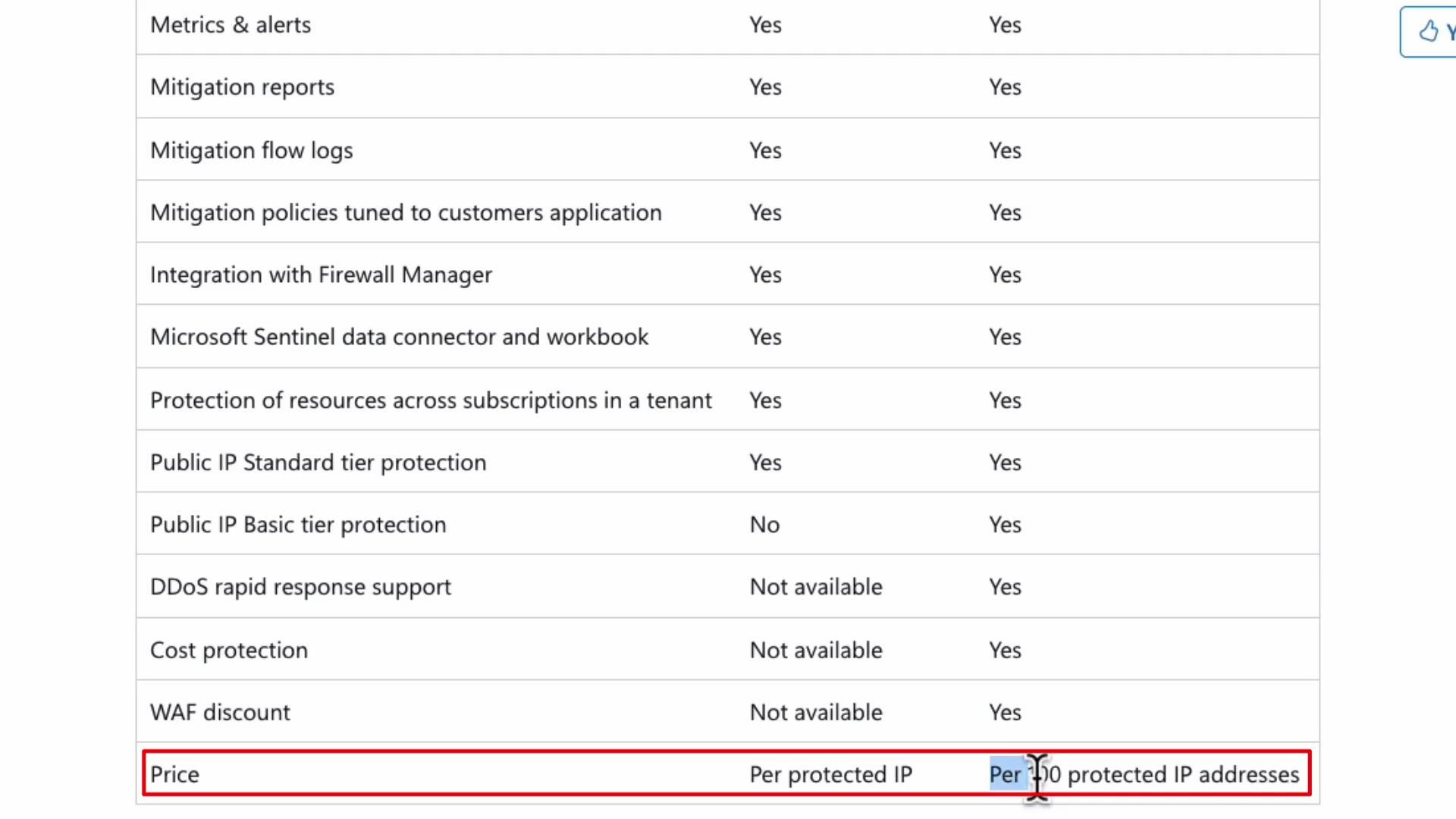Viewport: 1456px width, 819px height.
Task: Click 'Per protected IP' cell in Price row
Action: tap(830, 774)
